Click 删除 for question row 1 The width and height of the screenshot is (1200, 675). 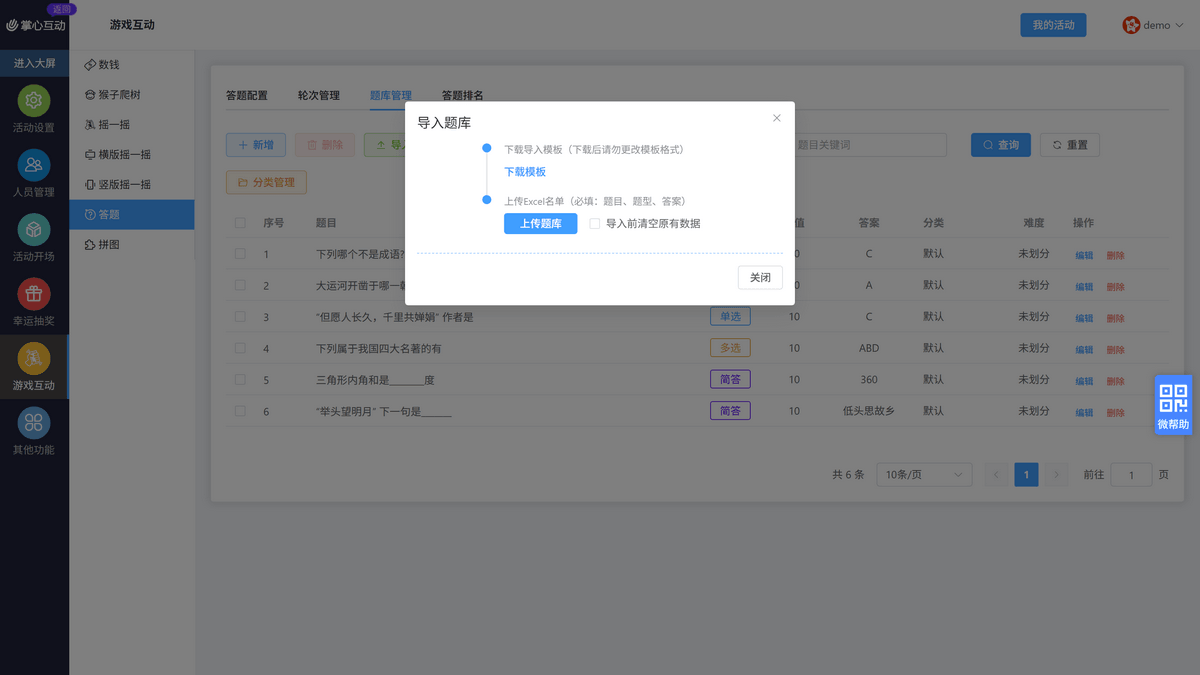point(1116,255)
